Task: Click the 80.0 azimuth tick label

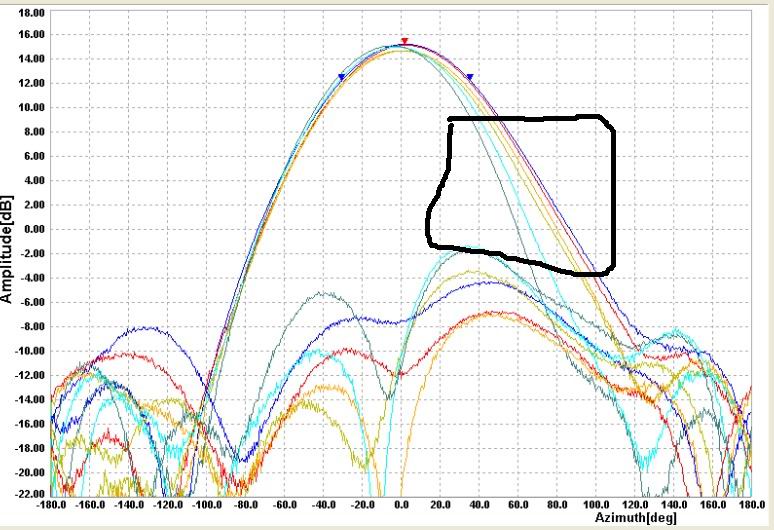Action: coord(557,505)
